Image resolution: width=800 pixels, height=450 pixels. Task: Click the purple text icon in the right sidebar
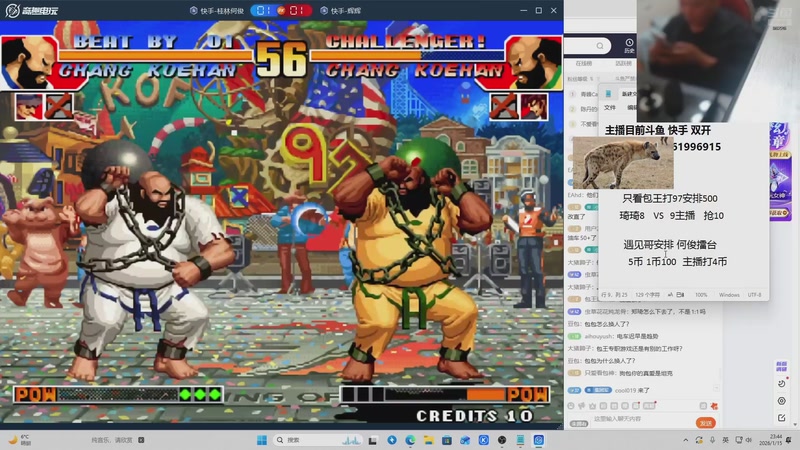click(781, 366)
